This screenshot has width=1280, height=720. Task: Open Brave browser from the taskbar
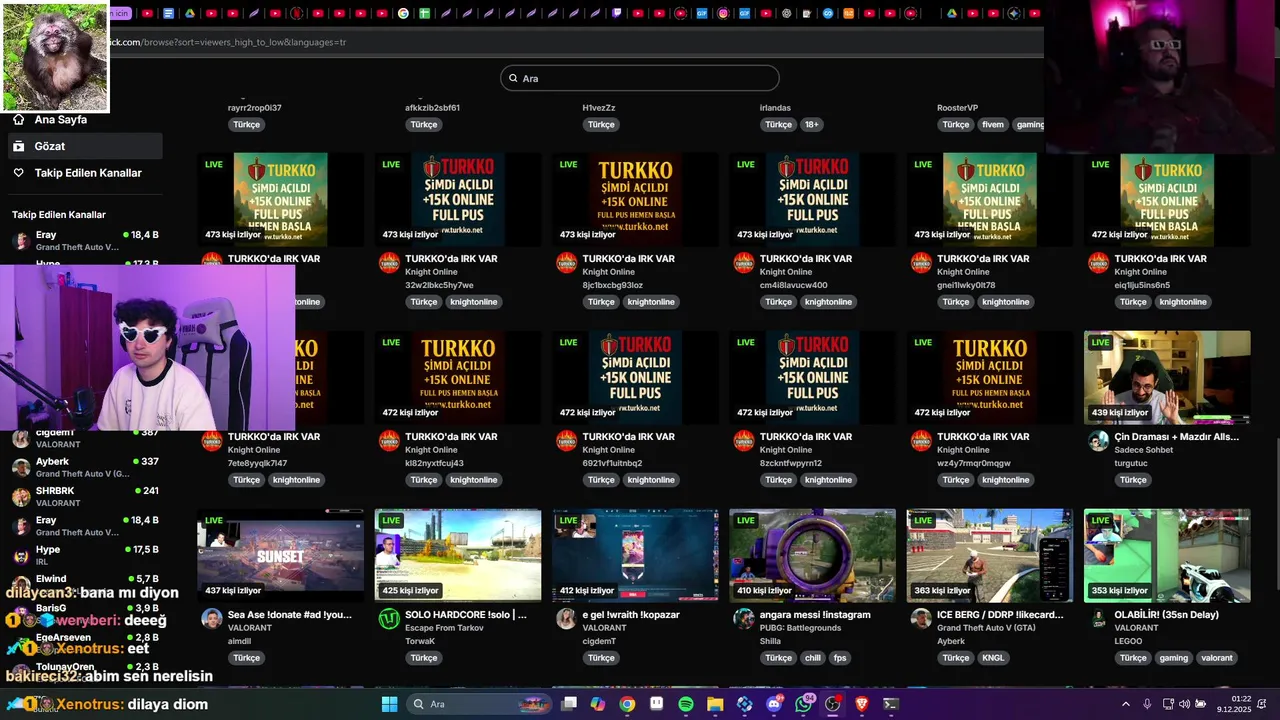pos(862,704)
